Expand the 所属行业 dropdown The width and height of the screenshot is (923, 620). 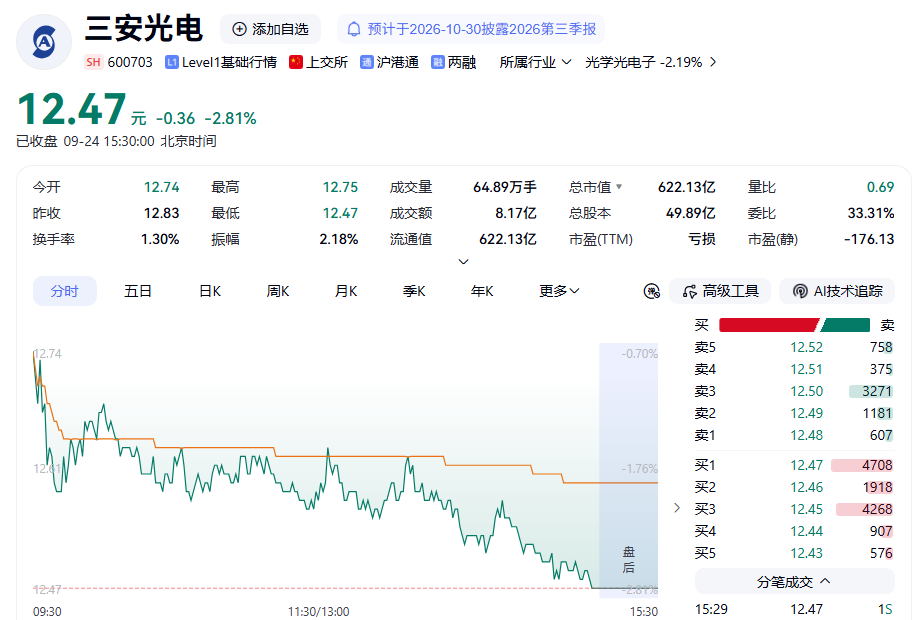(535, 62)
